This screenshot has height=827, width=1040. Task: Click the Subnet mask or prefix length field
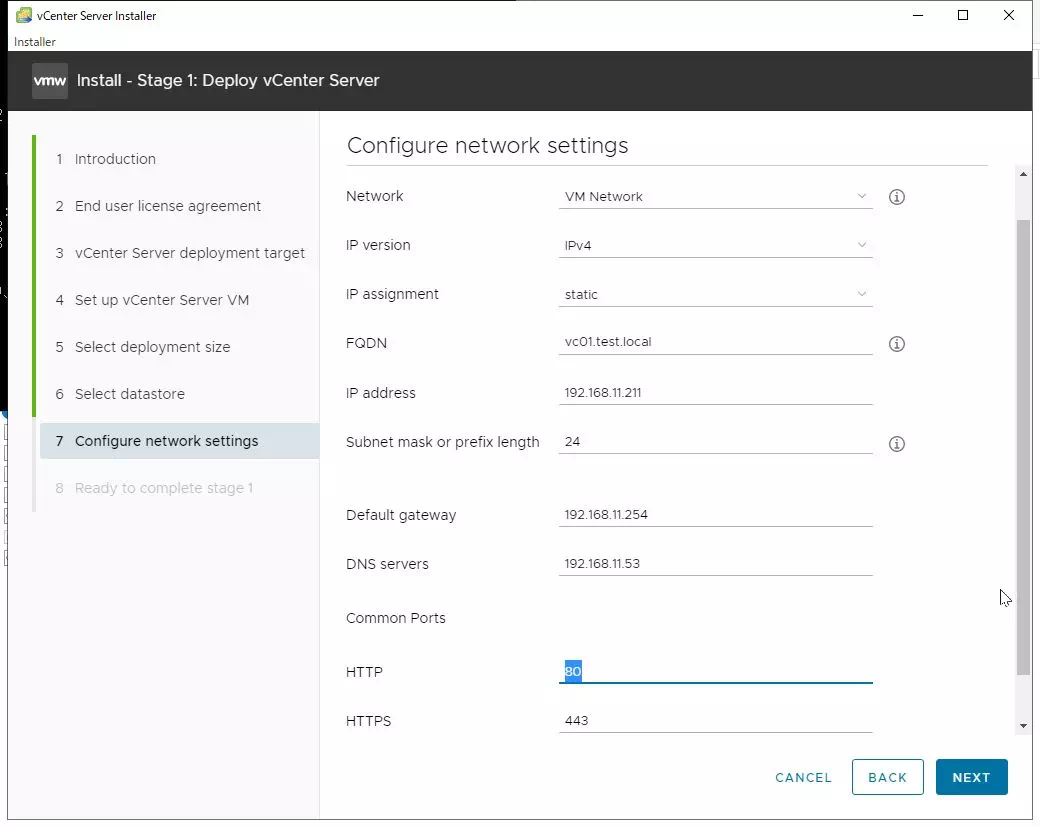pos(715,442)
